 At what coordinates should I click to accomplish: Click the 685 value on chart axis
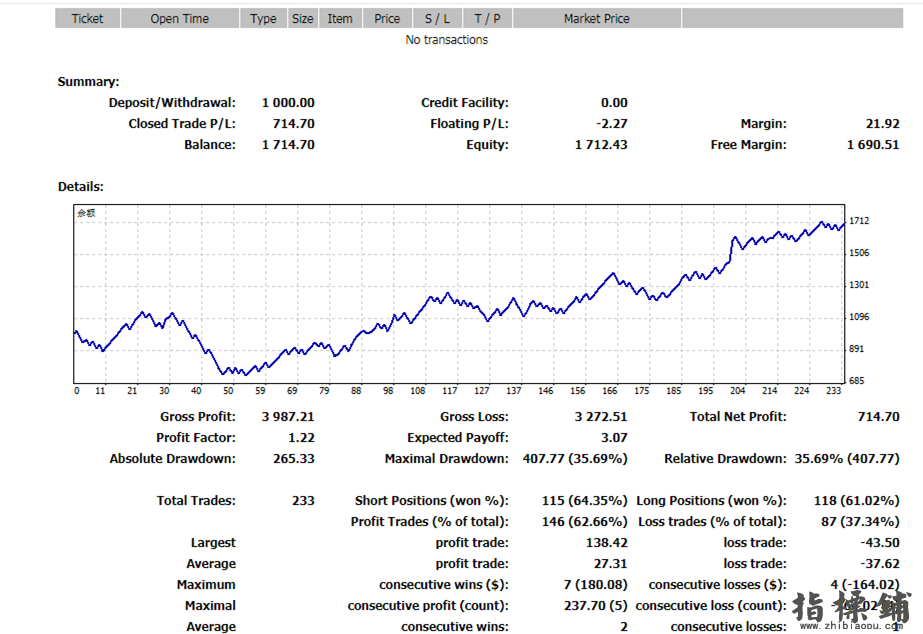856,381
